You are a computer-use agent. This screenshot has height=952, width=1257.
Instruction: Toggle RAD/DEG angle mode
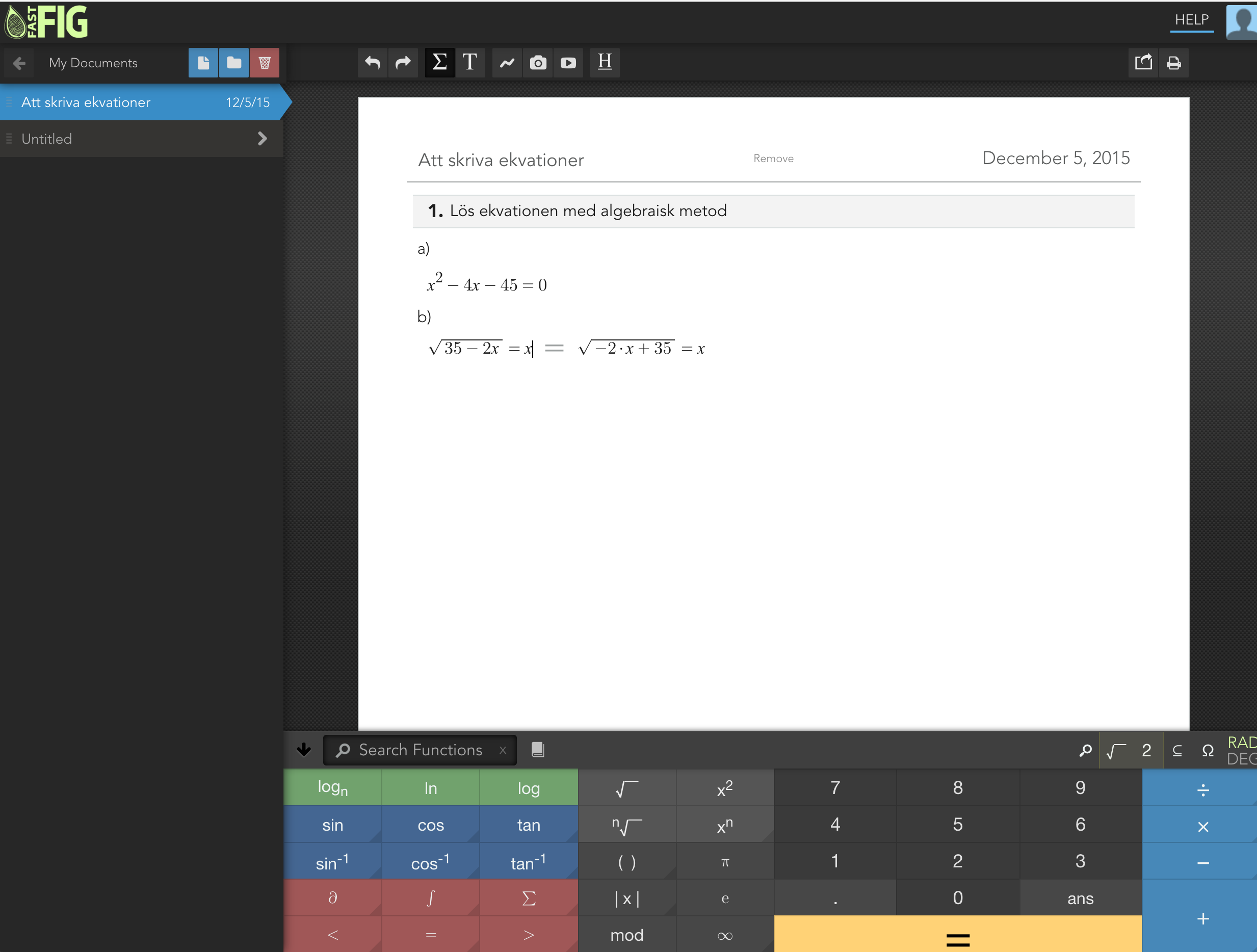[x=1241, y=750]
